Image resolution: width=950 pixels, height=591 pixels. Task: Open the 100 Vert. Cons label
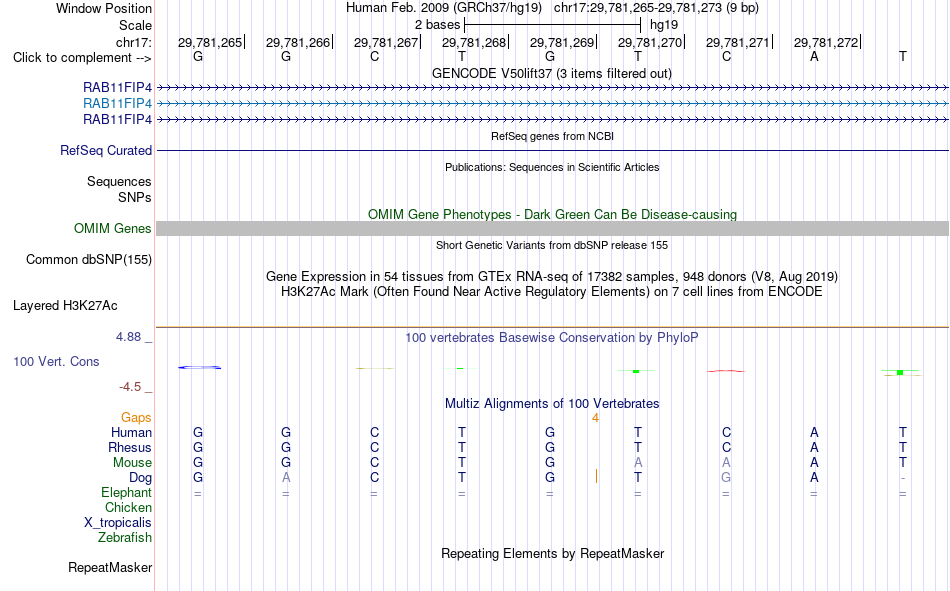point(56,362)
